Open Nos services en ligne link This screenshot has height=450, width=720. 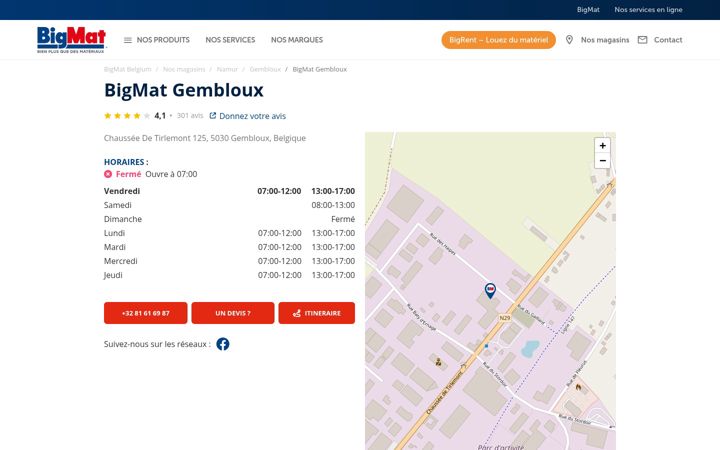pyautogui.click(x=648, y=10)
